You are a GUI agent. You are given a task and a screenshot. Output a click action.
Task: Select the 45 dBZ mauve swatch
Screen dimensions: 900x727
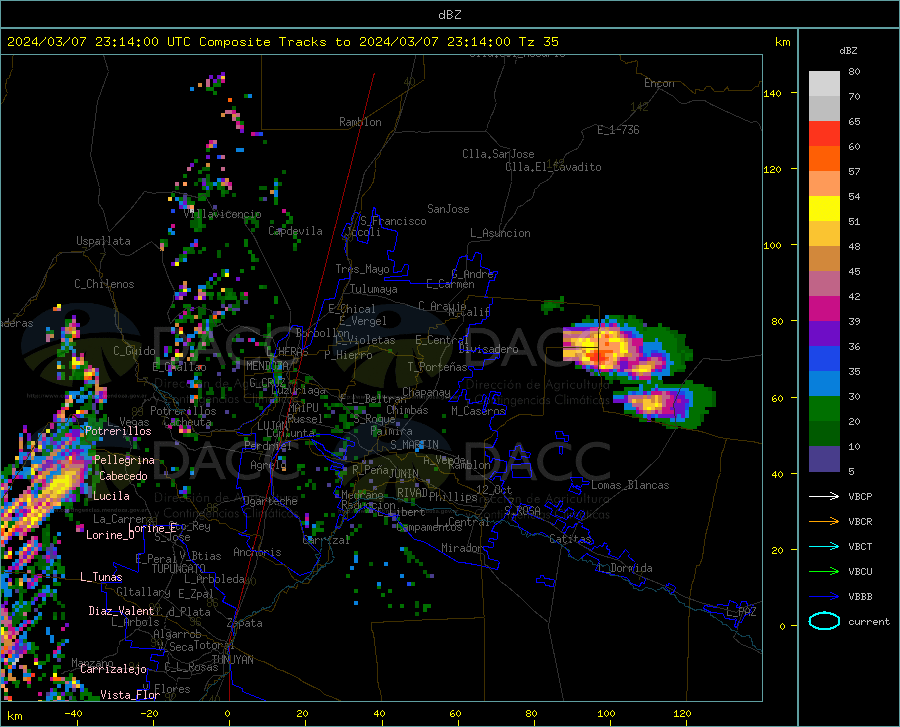[x=824, y=284]
